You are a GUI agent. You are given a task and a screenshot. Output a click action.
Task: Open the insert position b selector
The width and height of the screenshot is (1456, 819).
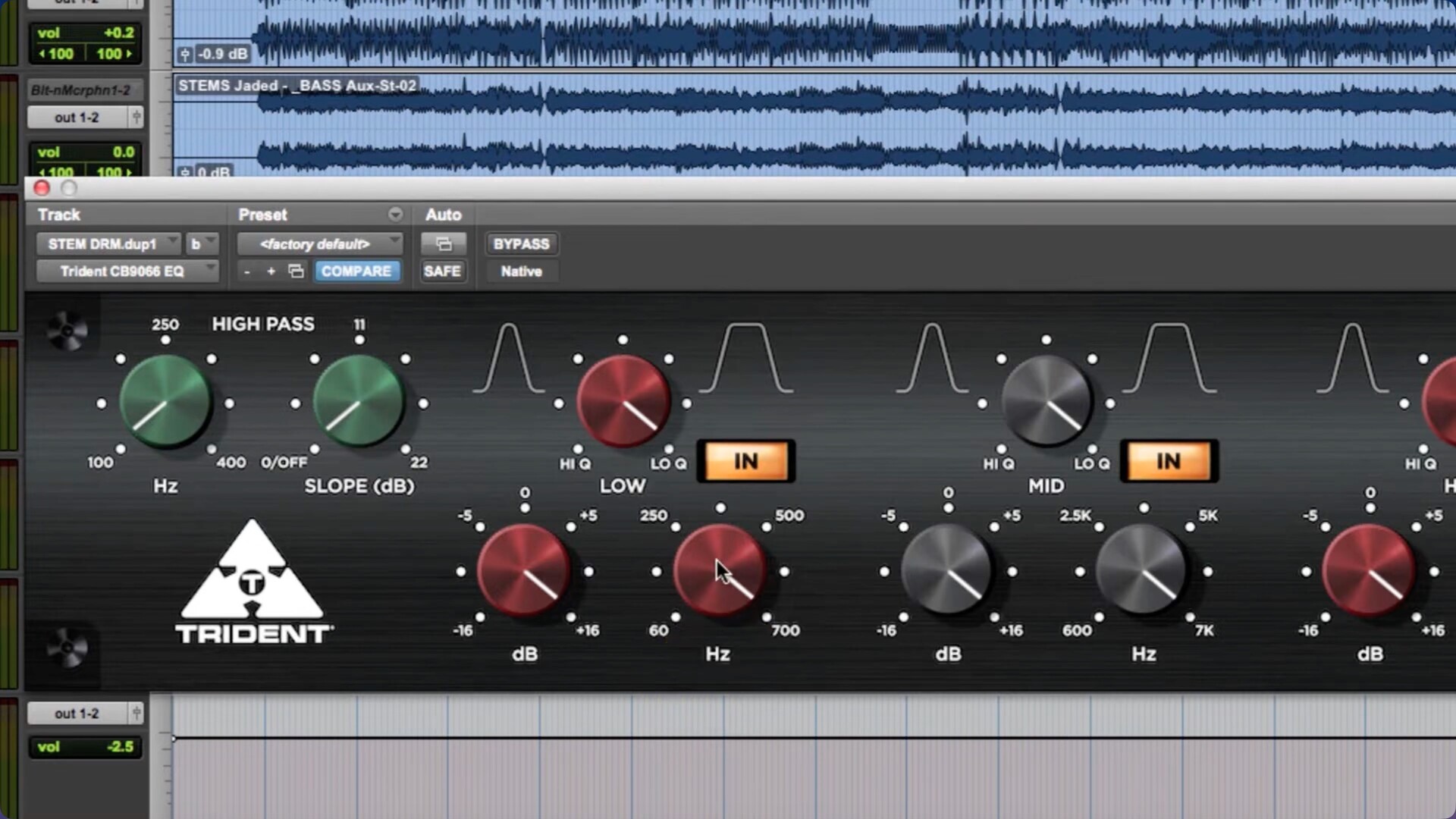pyautogui.click(x=202, y=243)
